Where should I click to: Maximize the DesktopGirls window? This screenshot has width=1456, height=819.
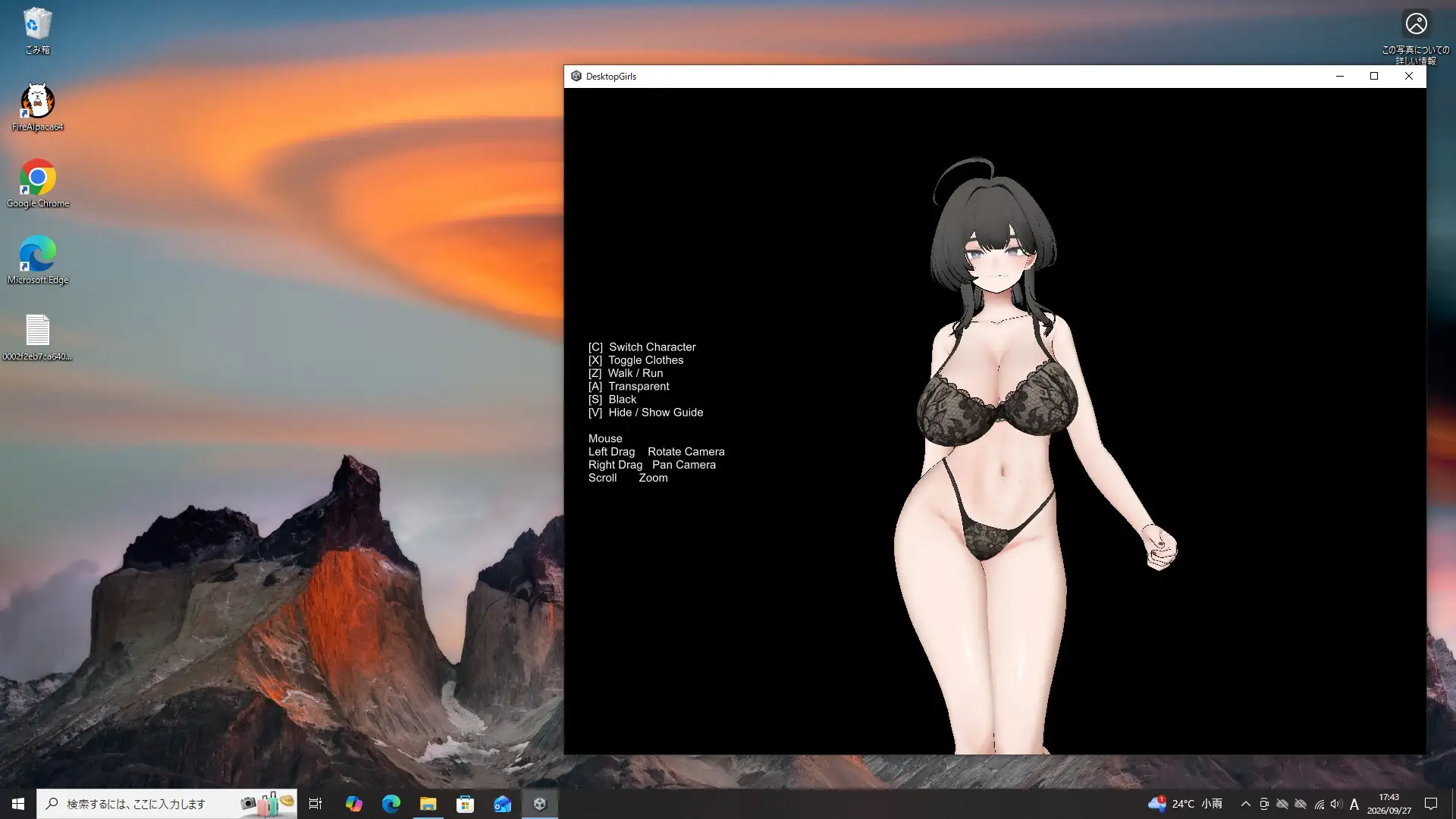[x=1374, y=76]
